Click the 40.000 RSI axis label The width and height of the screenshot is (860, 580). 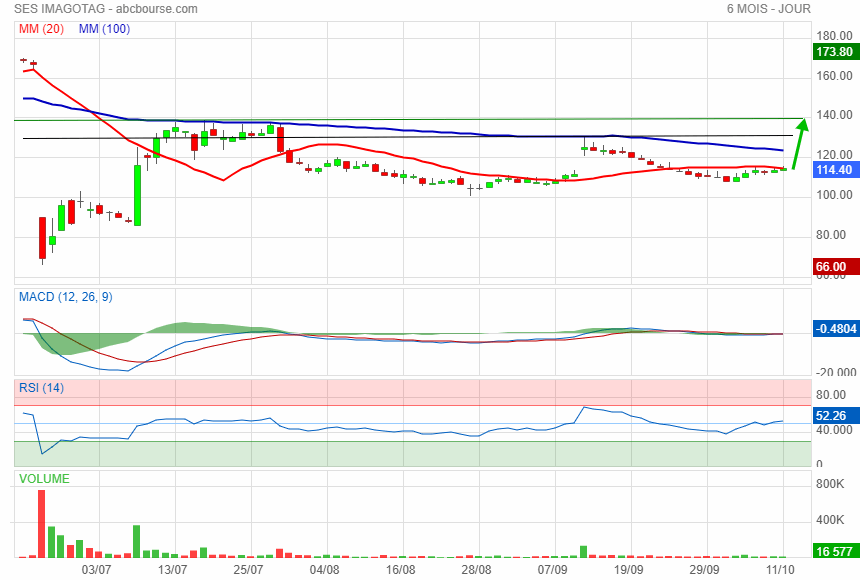(x=834, y=430)
